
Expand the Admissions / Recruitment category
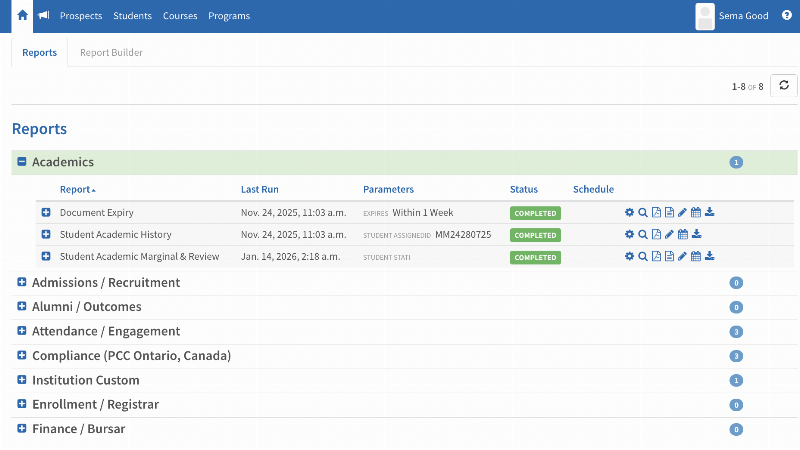point(22,283)
